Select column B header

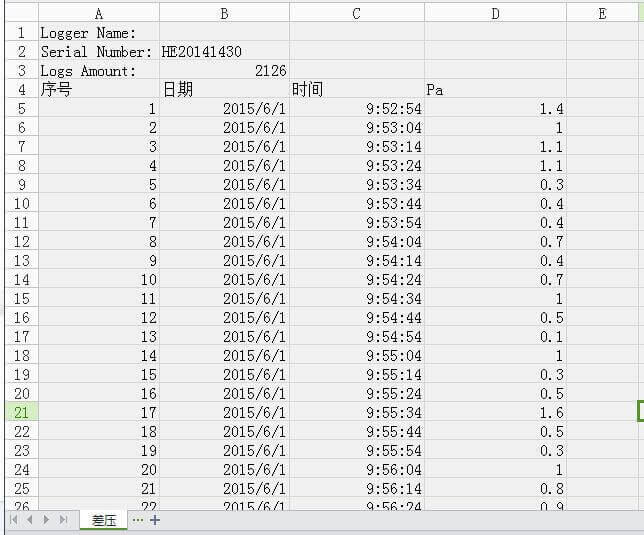(224, 13)
